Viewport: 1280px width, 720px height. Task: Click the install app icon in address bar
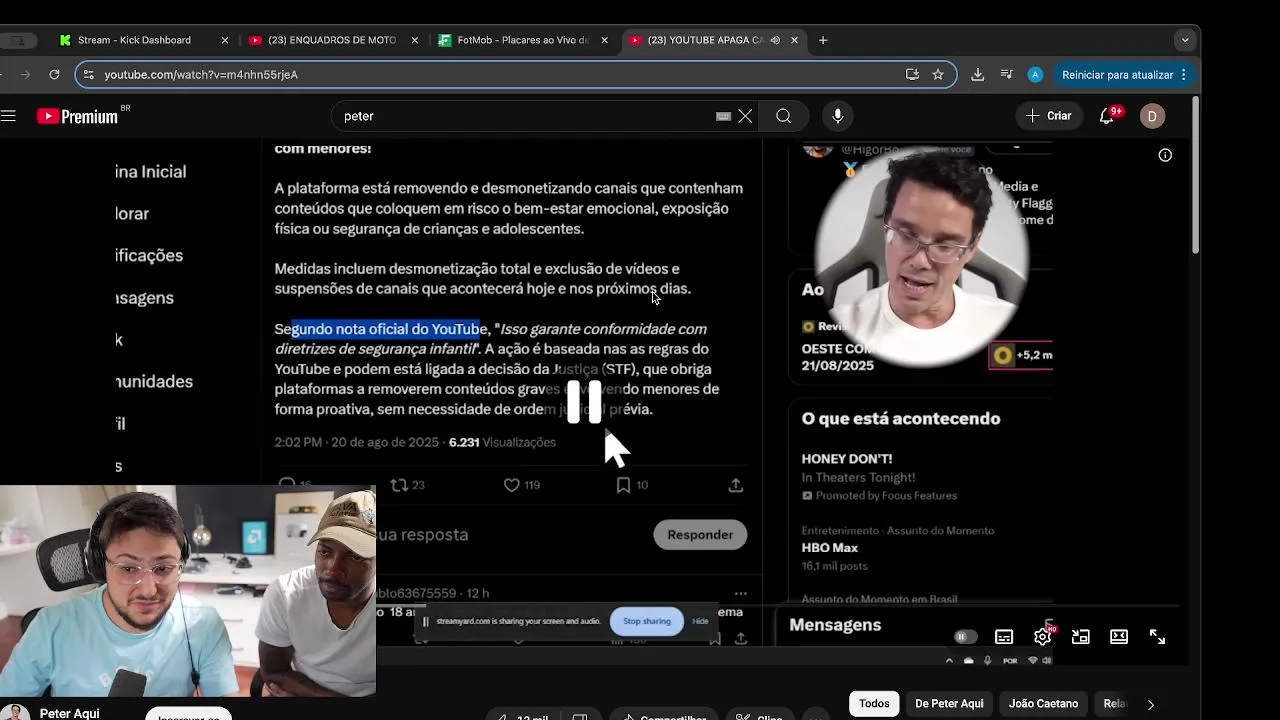point(912,74)
